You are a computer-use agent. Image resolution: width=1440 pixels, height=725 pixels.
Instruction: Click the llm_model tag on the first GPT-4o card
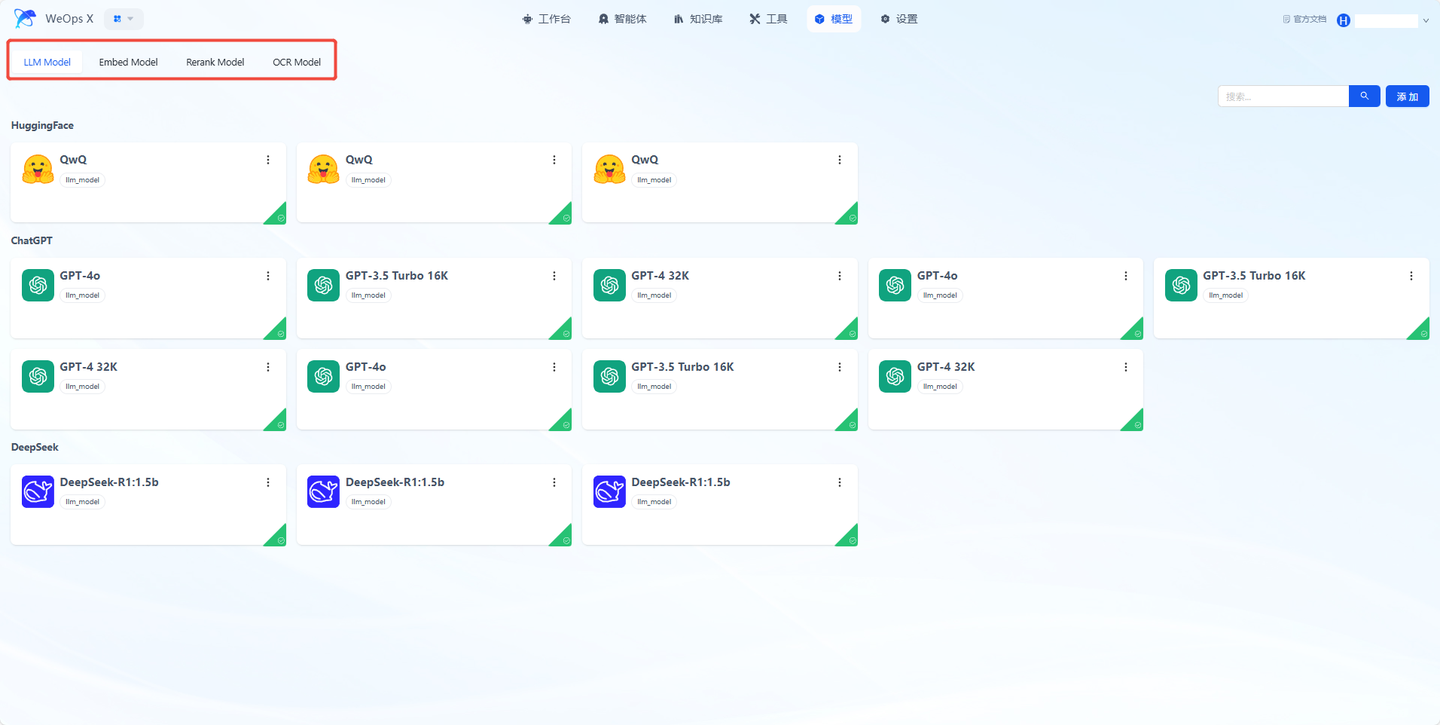pyautogui.click(x=82, y=296)
